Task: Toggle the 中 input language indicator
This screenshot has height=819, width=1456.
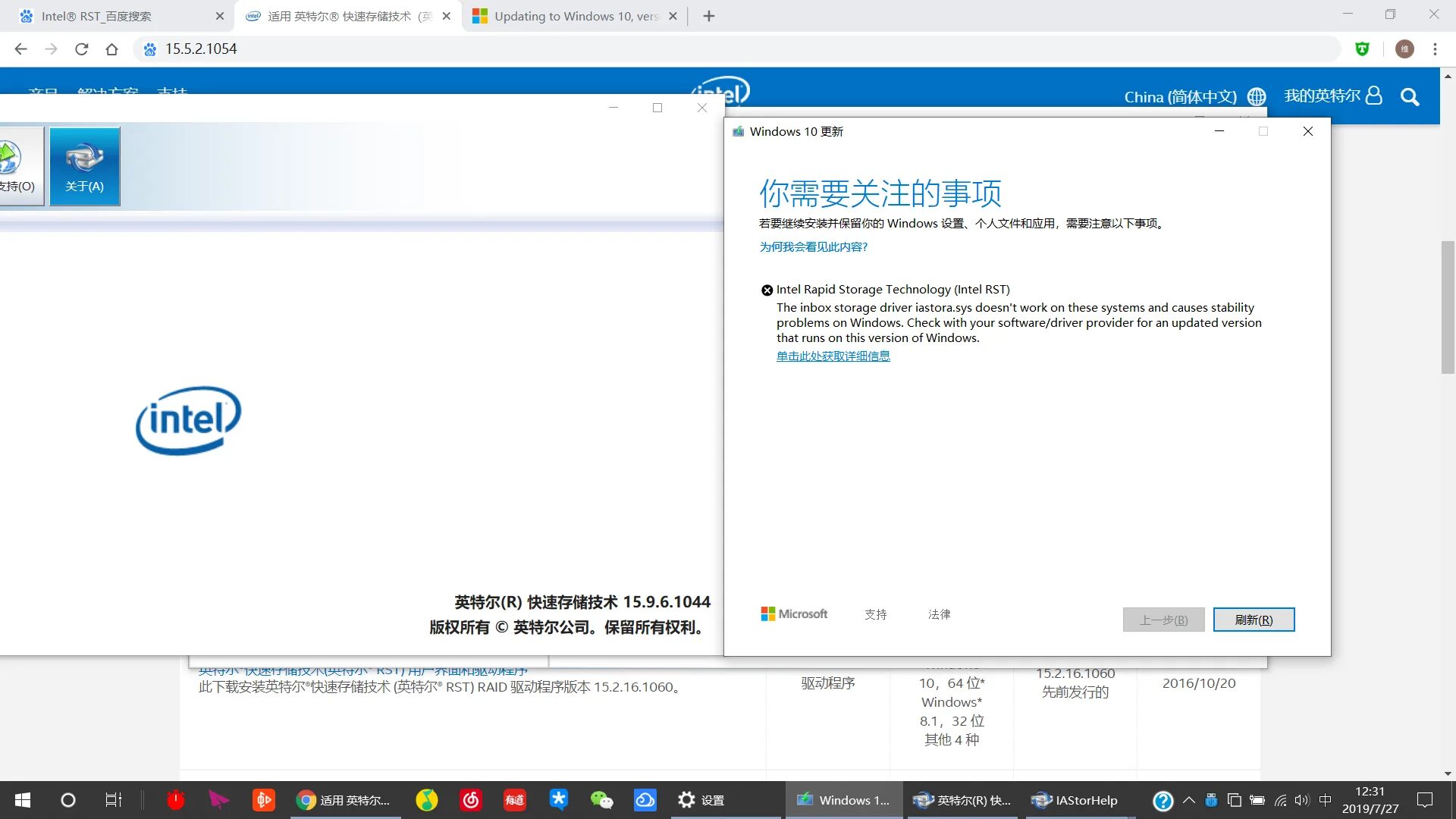Action: 1325,800
